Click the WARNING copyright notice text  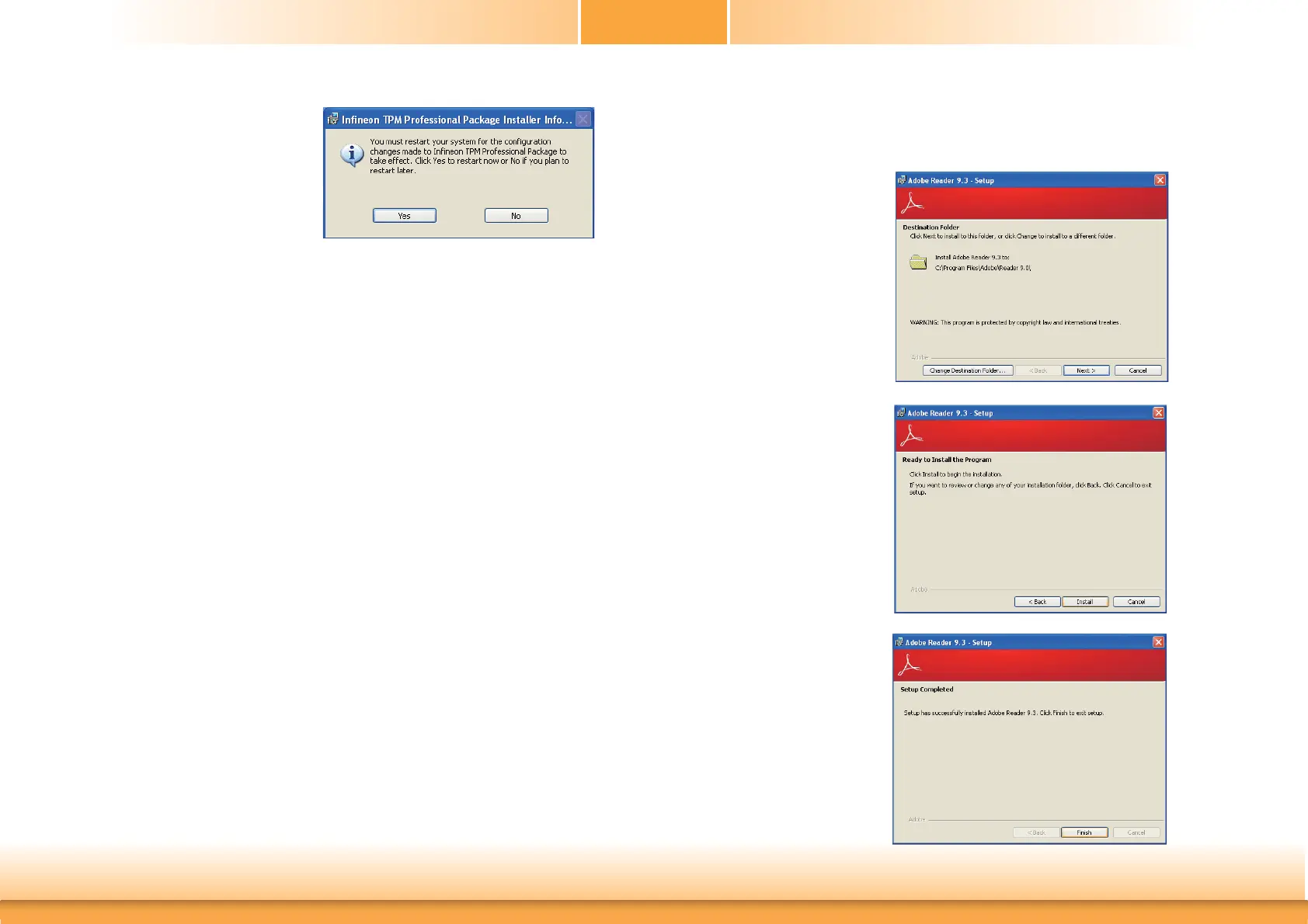click(1015, 322)
